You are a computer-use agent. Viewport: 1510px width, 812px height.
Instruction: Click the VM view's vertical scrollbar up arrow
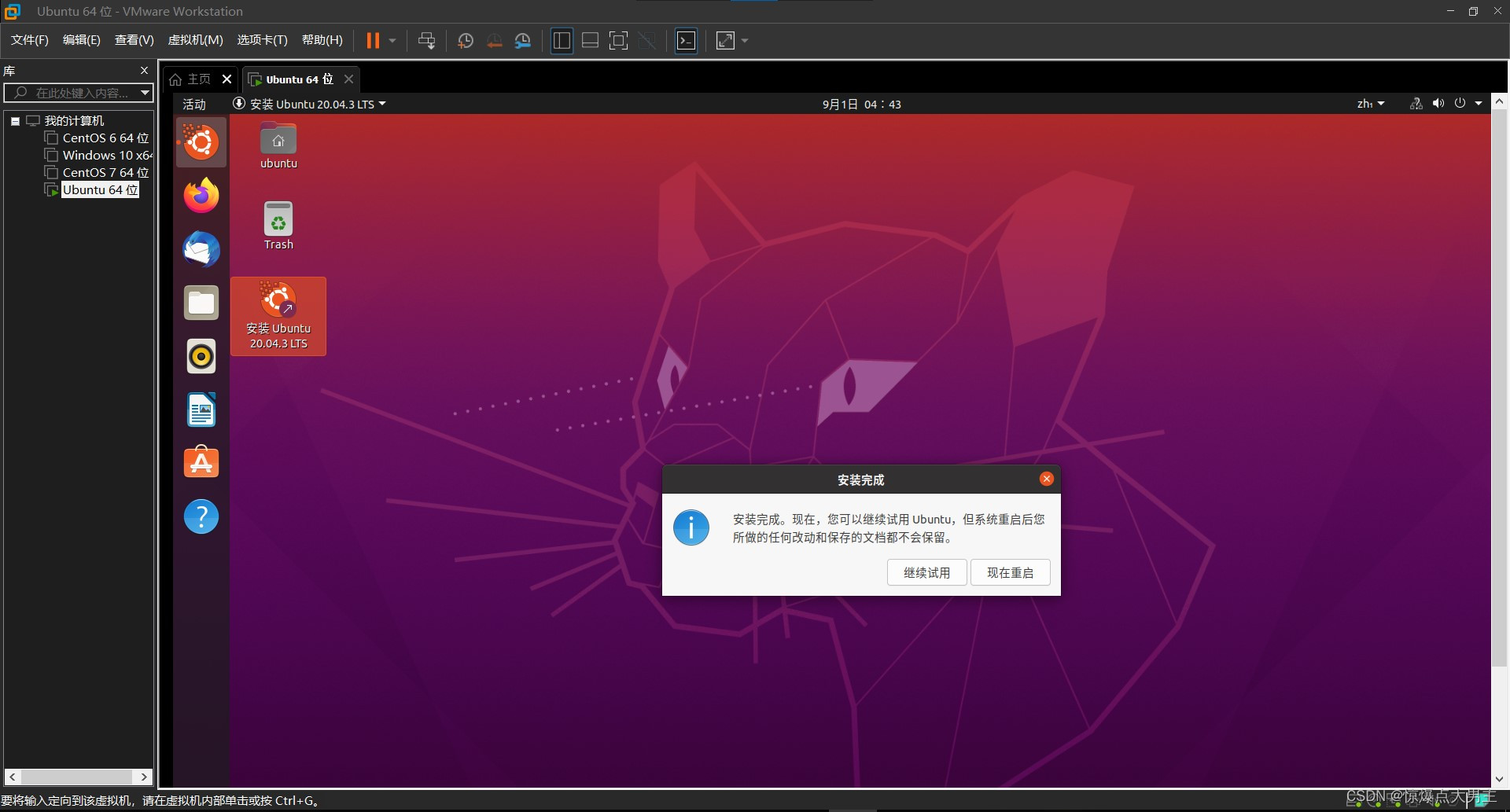[x=1499, y=102]
